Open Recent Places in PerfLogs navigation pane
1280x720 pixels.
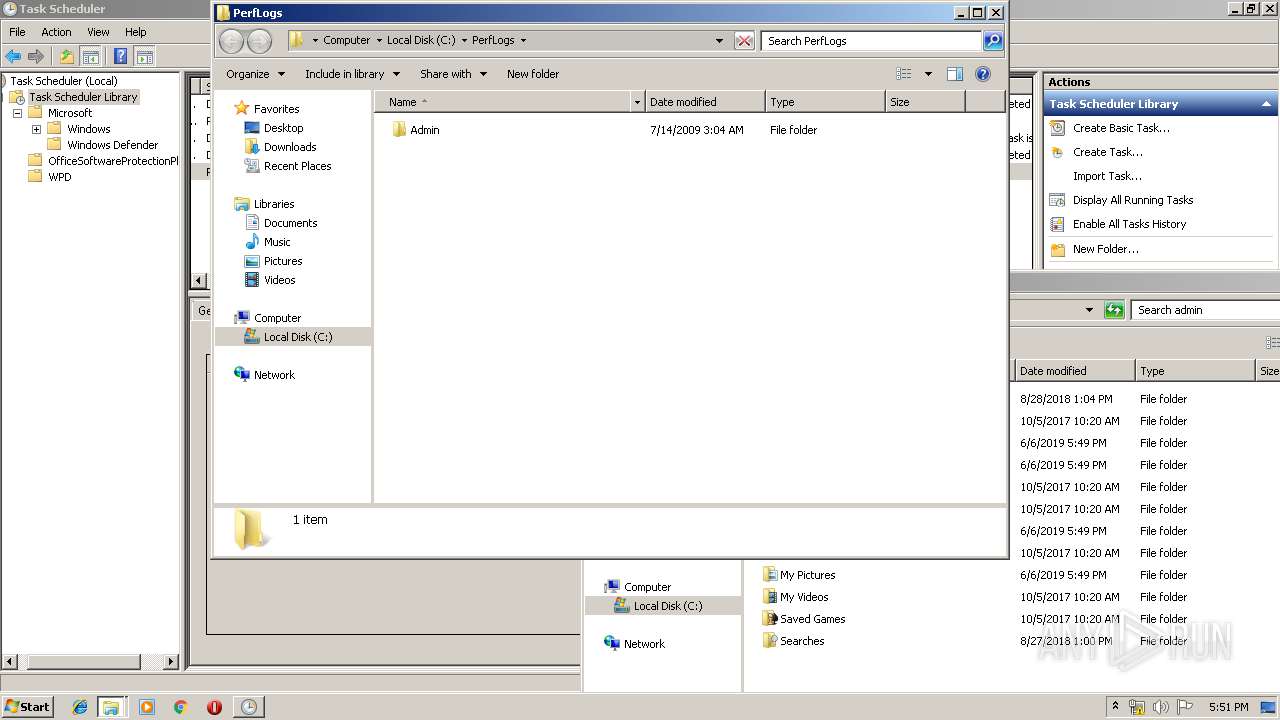(x=297, y=166)
